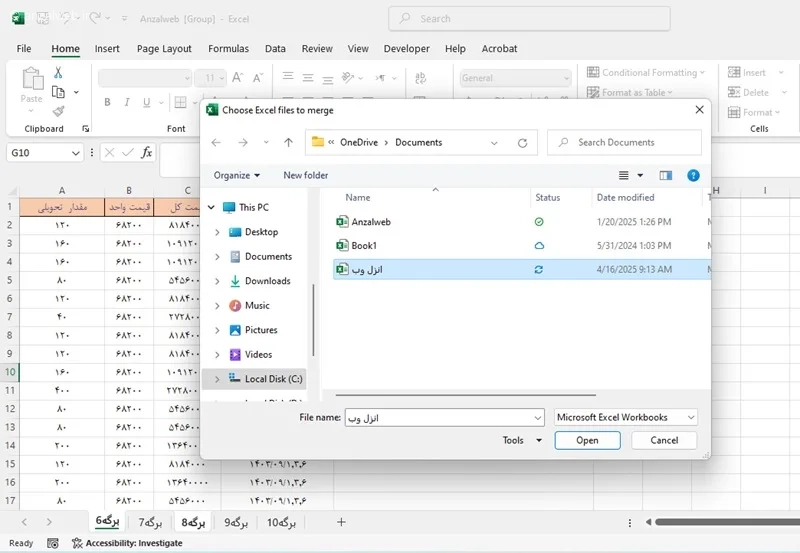Viewport: 800px width, 553px height.
Task: Click the macro record status bar icon
Action: (53, 543)
